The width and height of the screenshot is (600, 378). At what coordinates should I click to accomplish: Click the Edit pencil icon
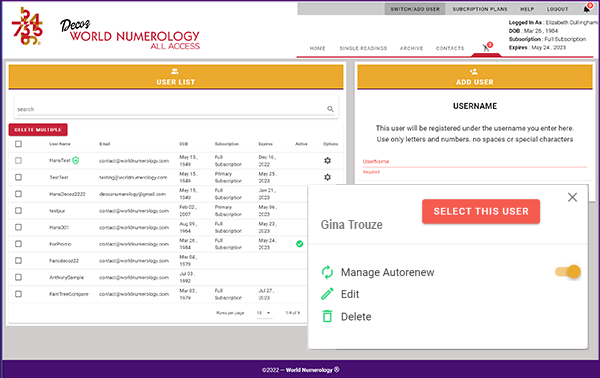coord(327,294)
